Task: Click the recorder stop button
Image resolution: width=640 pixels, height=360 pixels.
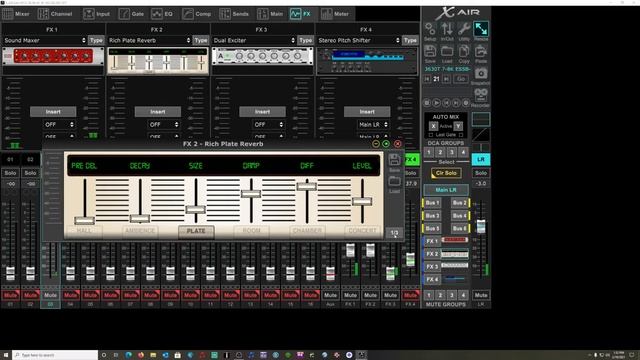Action: click(427, 103)
